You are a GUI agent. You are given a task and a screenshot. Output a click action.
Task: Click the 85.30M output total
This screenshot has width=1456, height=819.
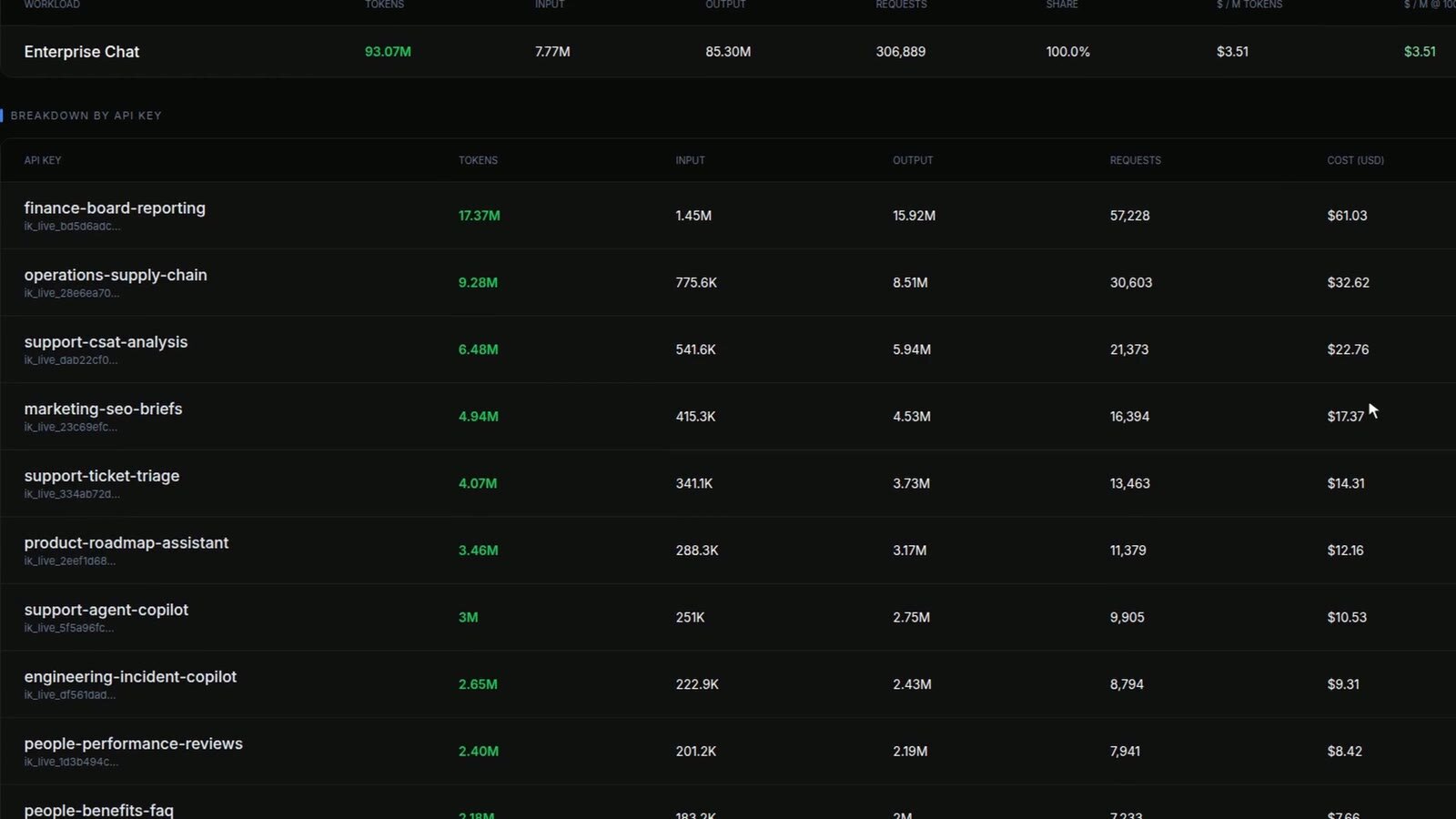pyautogui.click(x=728, y=52)
